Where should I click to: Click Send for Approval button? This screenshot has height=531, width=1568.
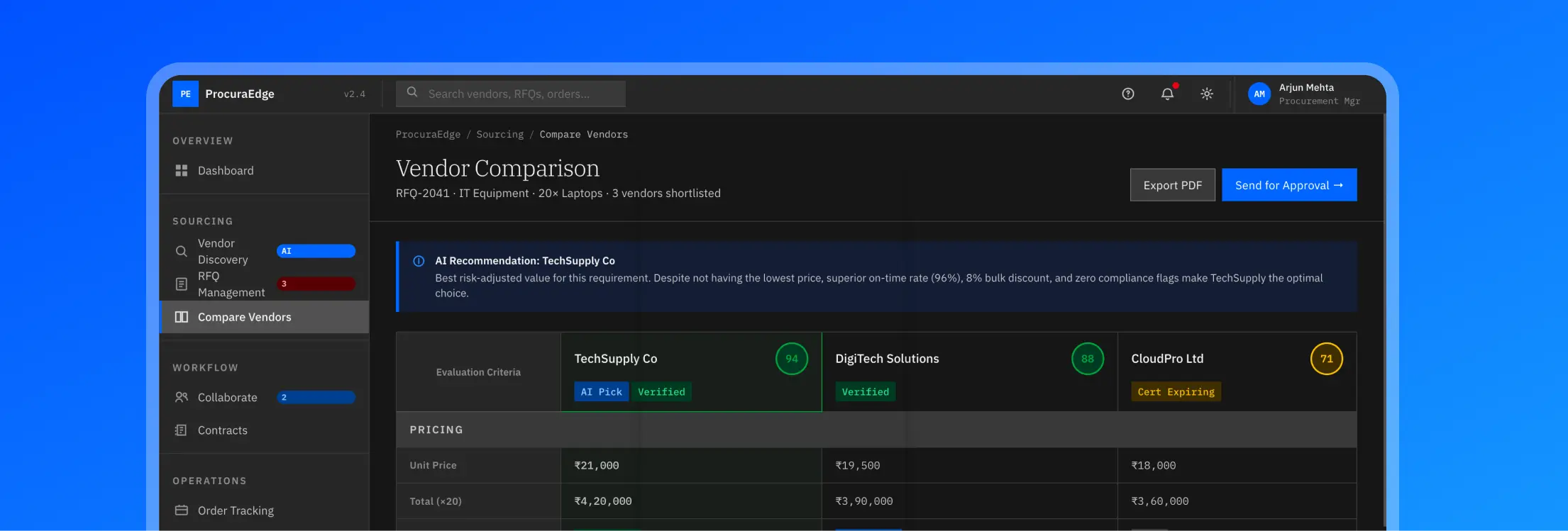(x=1289, y=185)
